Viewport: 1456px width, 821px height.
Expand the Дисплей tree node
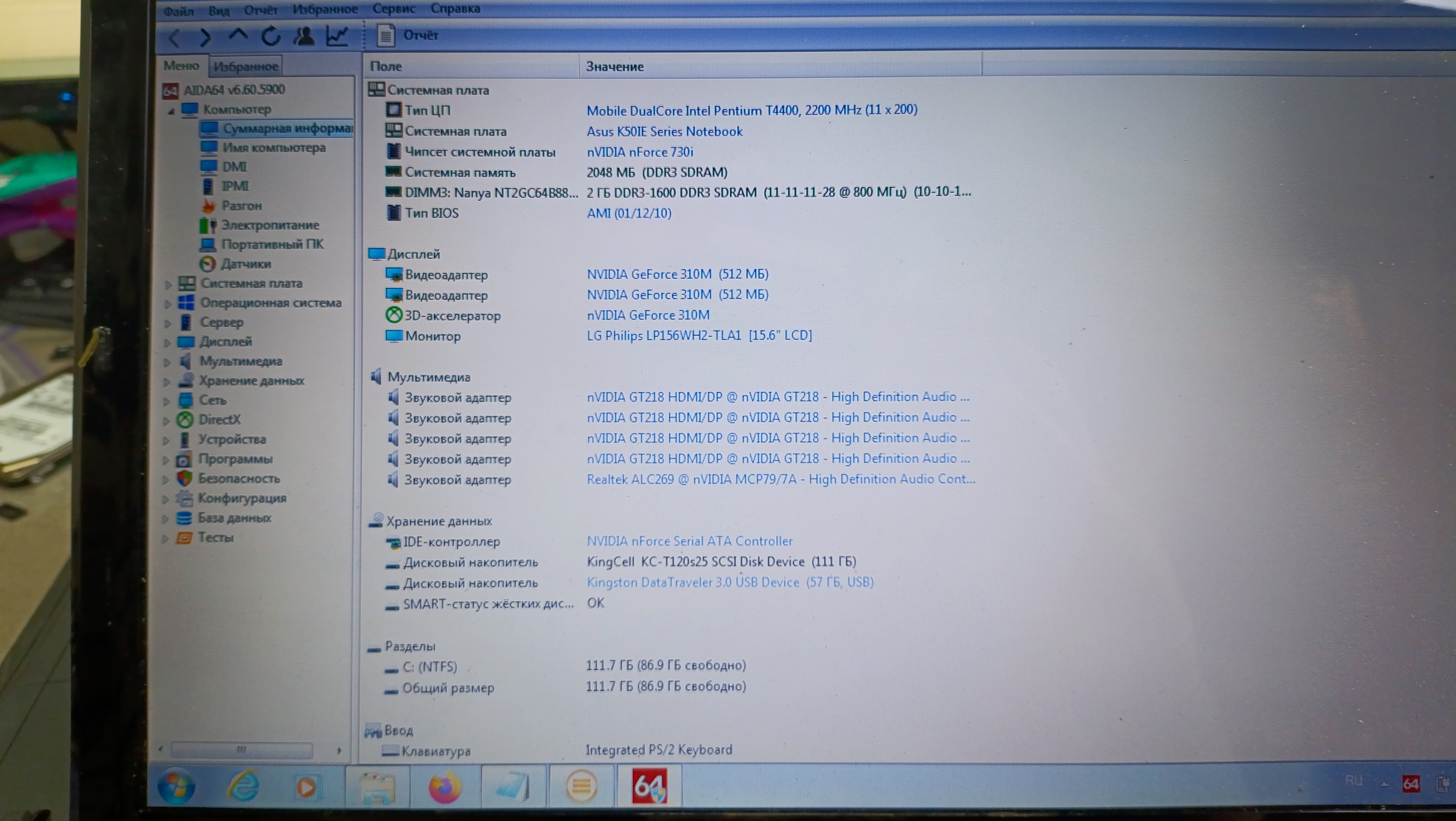click(167, 343)
